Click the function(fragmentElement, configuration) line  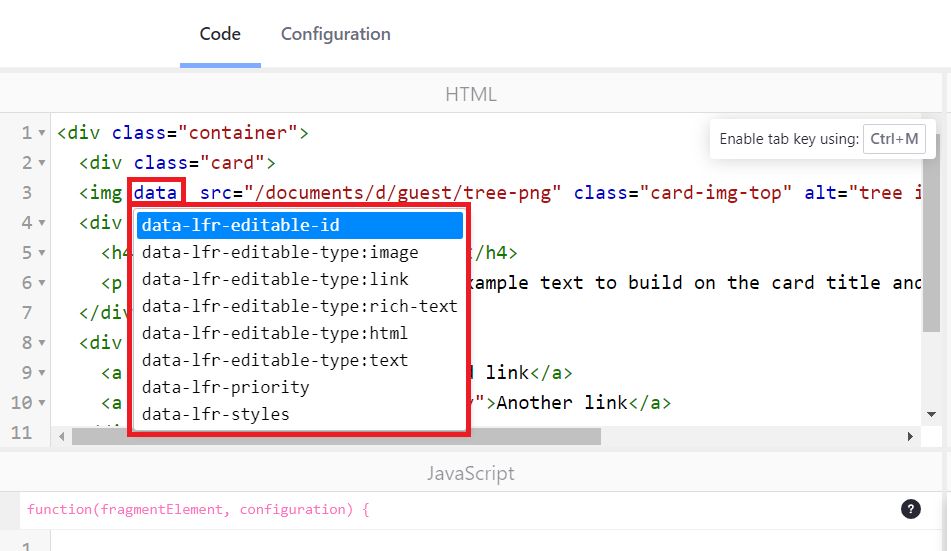pos(198,509)
